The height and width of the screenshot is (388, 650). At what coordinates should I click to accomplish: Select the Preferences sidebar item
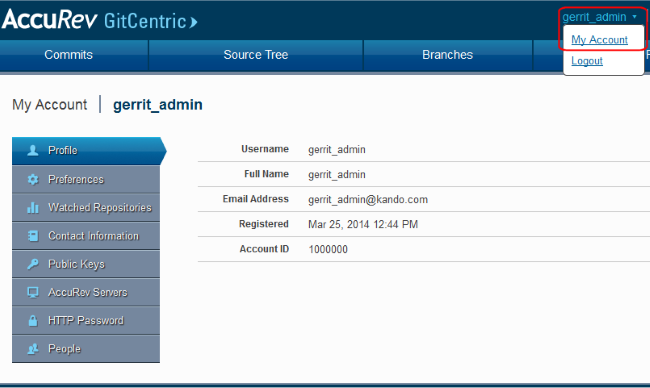pos(86,179)
